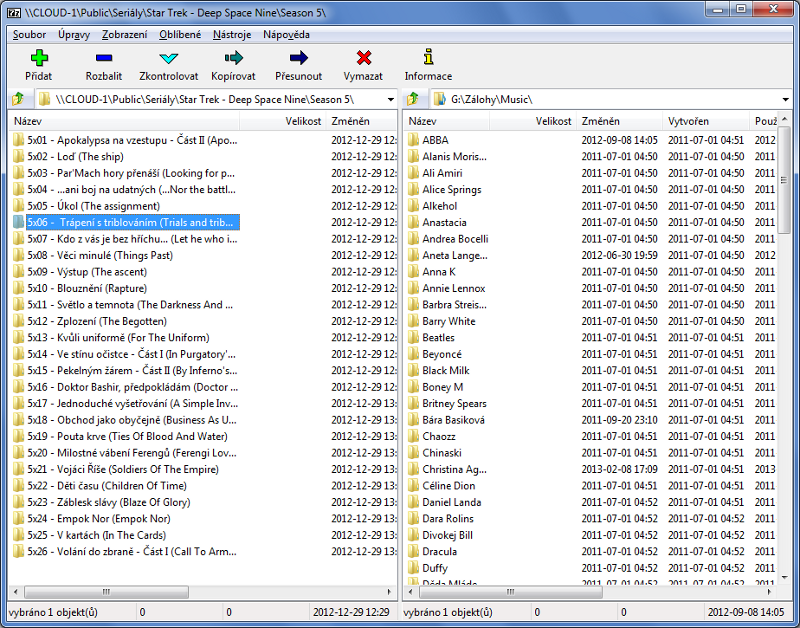Open Informace with the yellow i icon

coord(428,59)
